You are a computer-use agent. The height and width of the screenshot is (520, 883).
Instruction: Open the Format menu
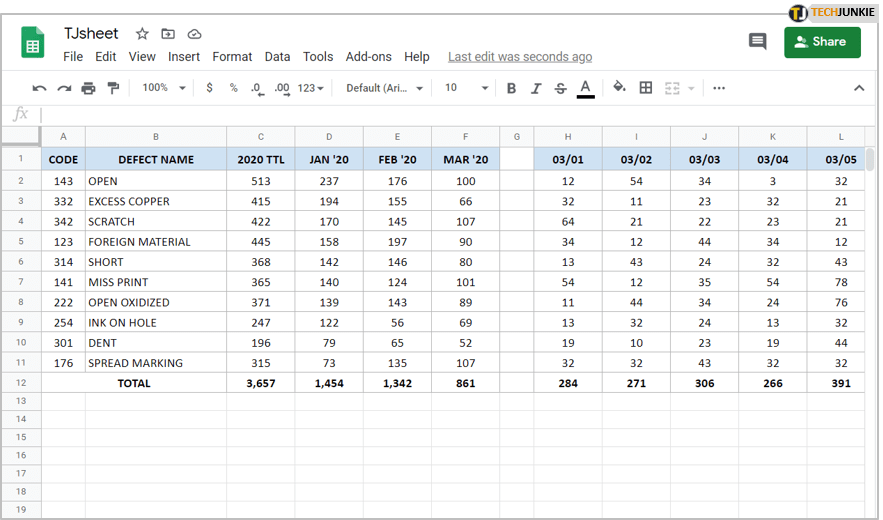[x=232, y=57]
